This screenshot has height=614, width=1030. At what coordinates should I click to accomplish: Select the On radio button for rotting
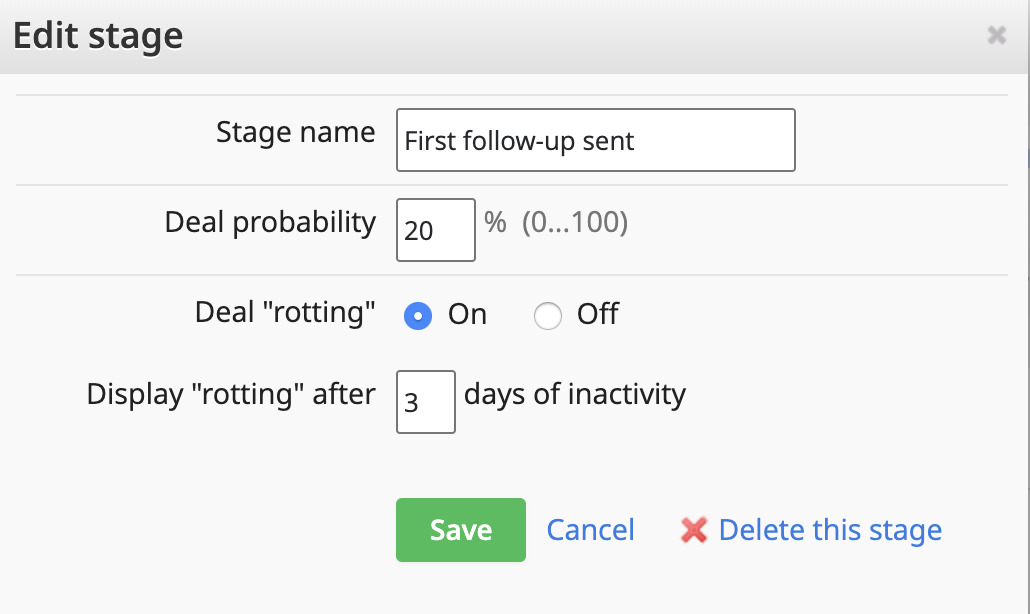coord(418,316)
